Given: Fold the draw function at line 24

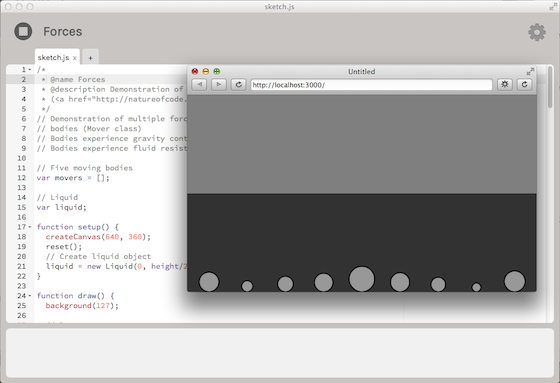Looking at the screenshot, I should click(x=30, y=296).
